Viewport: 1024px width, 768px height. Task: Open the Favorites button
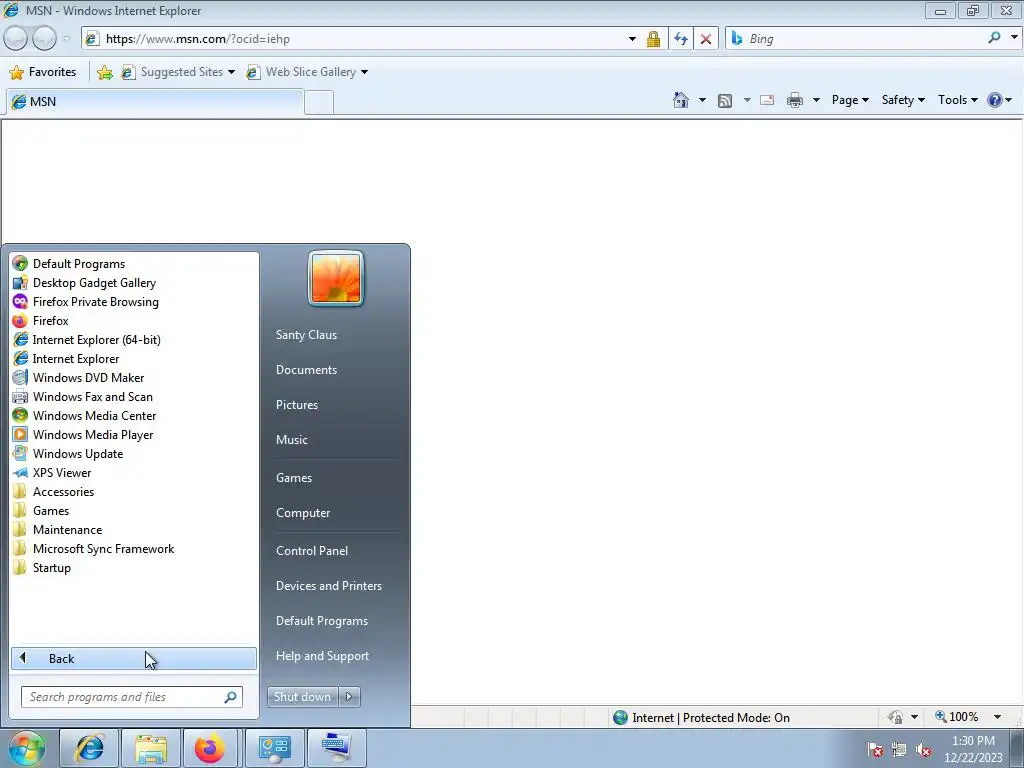[x=43, y=72]
